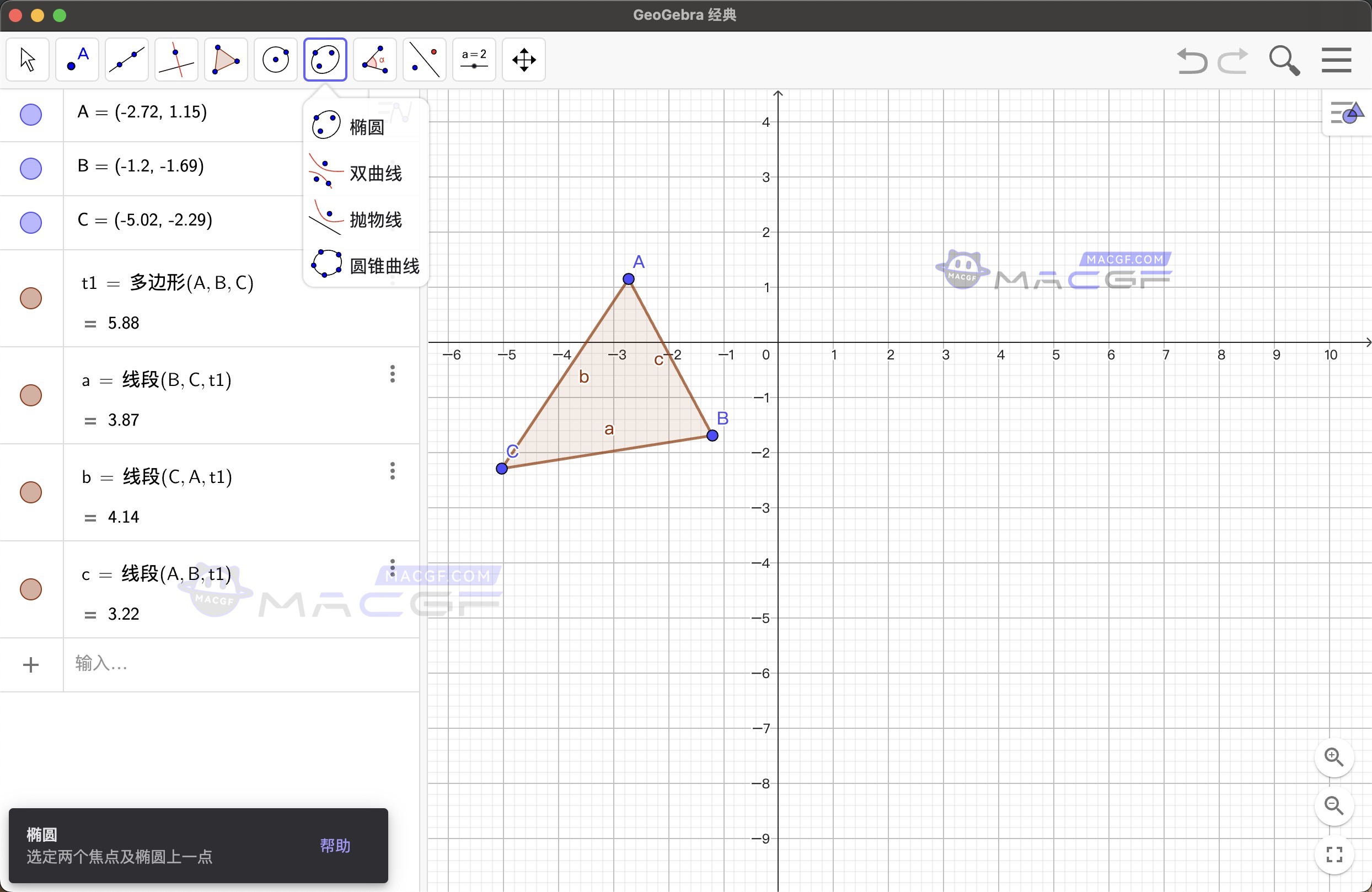1372x892 pixels.
Task: Open the main hamburger menu
Action: [1336, 60]
